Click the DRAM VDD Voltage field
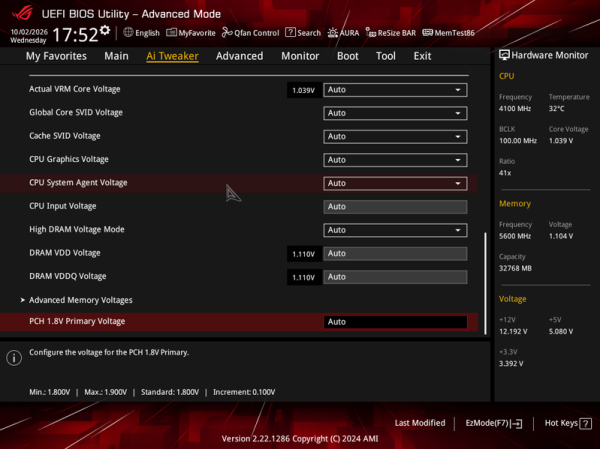This screenshot has width=600, height=449. pyautogui.click(x=395, y=253)
